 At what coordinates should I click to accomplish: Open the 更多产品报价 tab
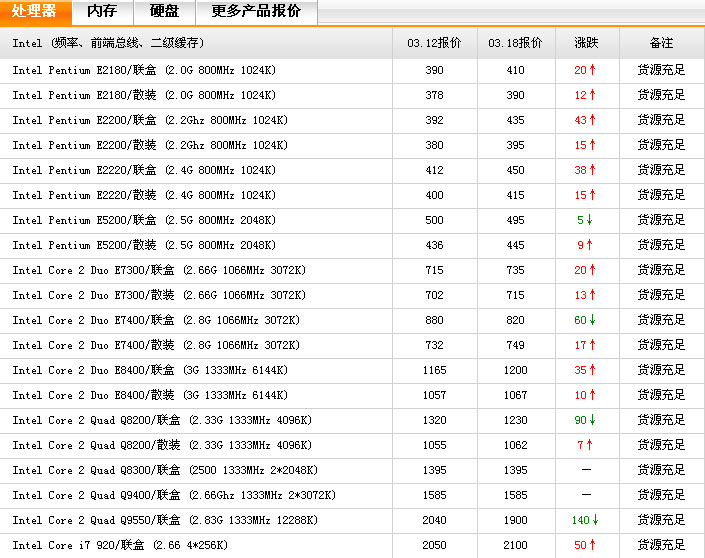[256, 12]
